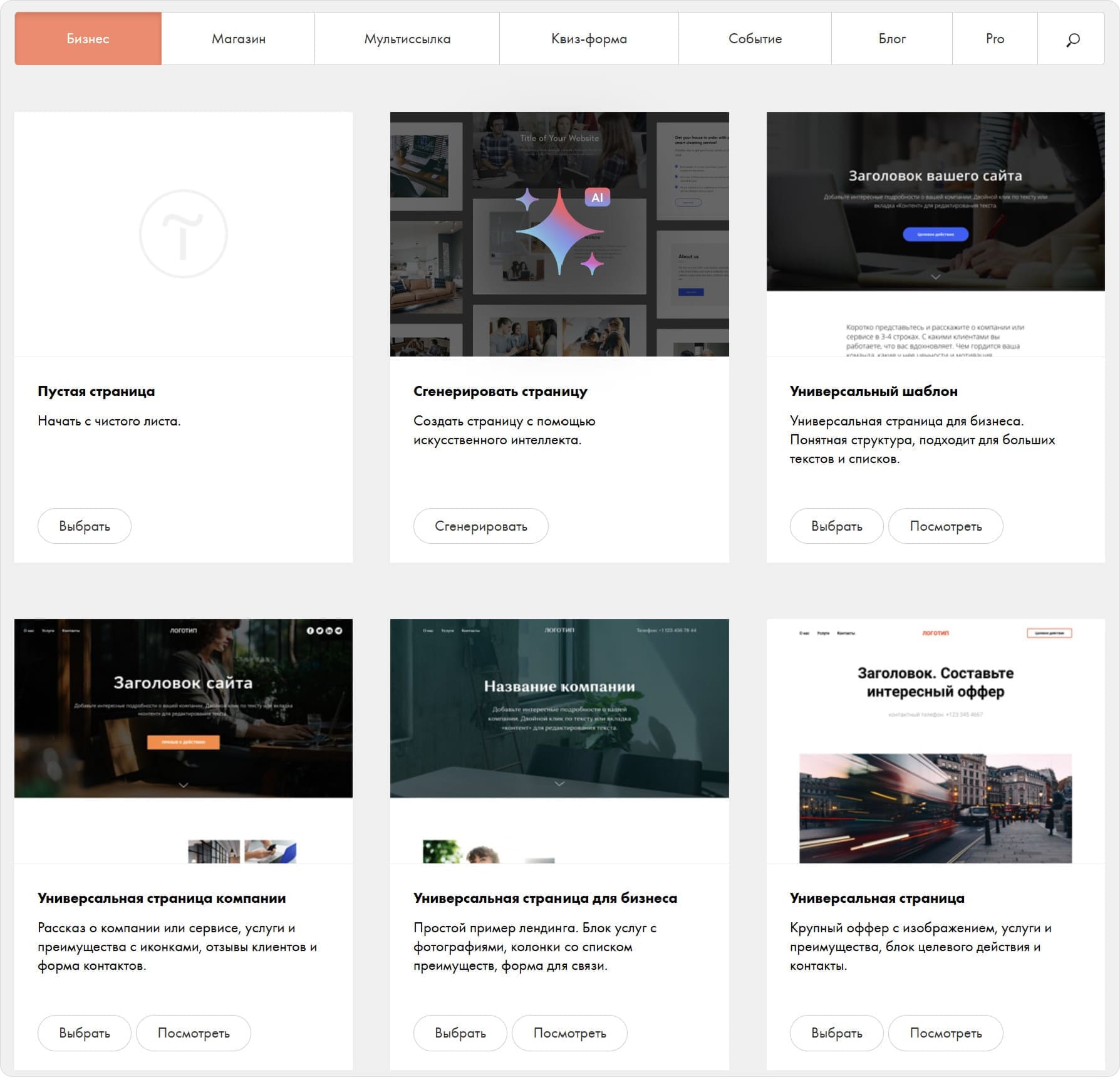Open the Сгенерировать страницу title link
The image size is (1120, 1077).
500,392
